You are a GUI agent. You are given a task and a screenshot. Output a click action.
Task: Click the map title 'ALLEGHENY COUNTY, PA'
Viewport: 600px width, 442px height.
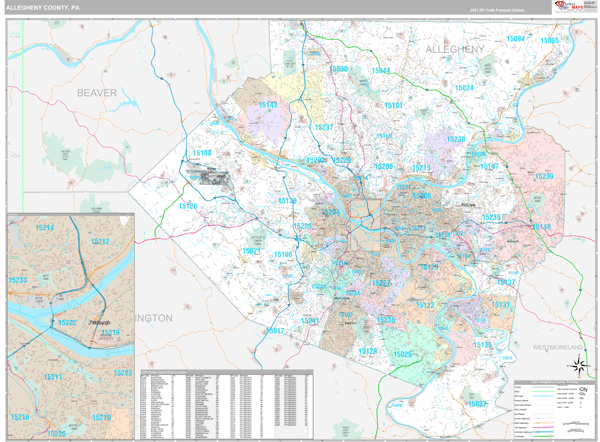point(42,7)
